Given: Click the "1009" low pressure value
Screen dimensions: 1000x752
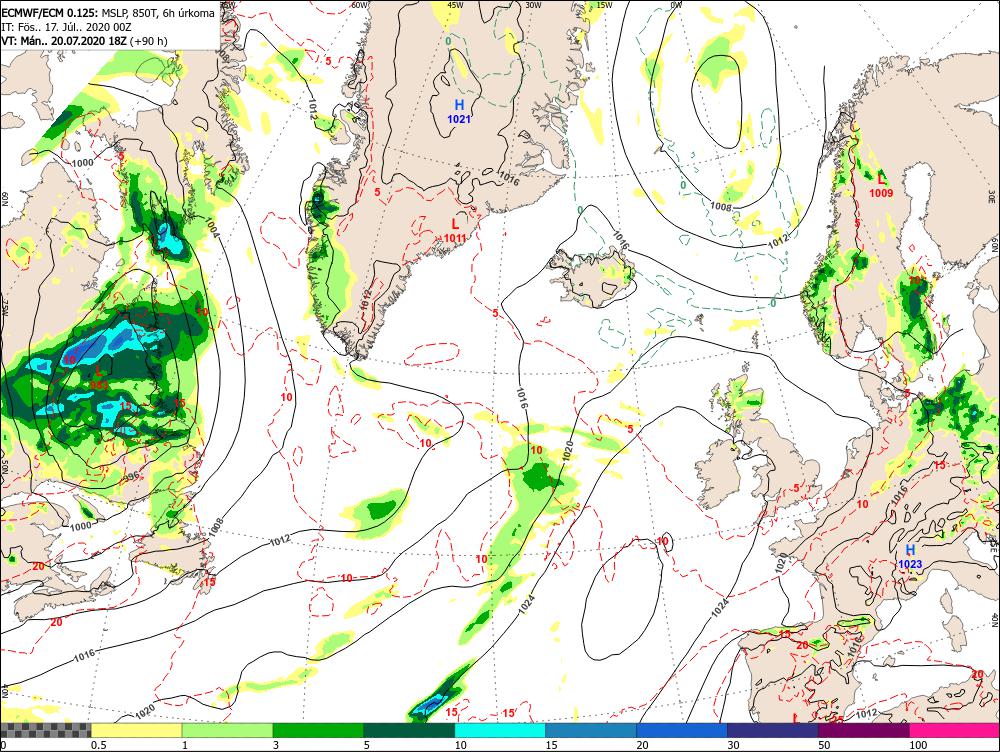Looking at the screenshot, I should point(882,193).
